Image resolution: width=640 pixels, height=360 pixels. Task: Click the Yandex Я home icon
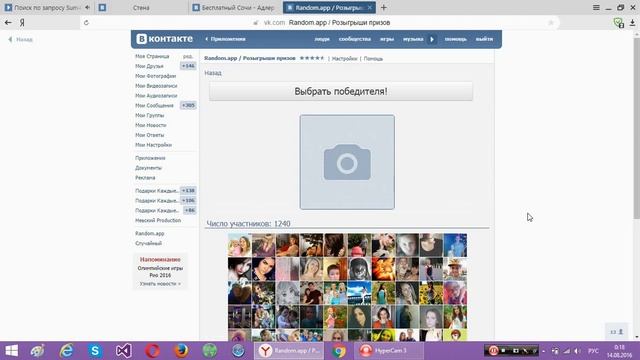click(22, 22)
